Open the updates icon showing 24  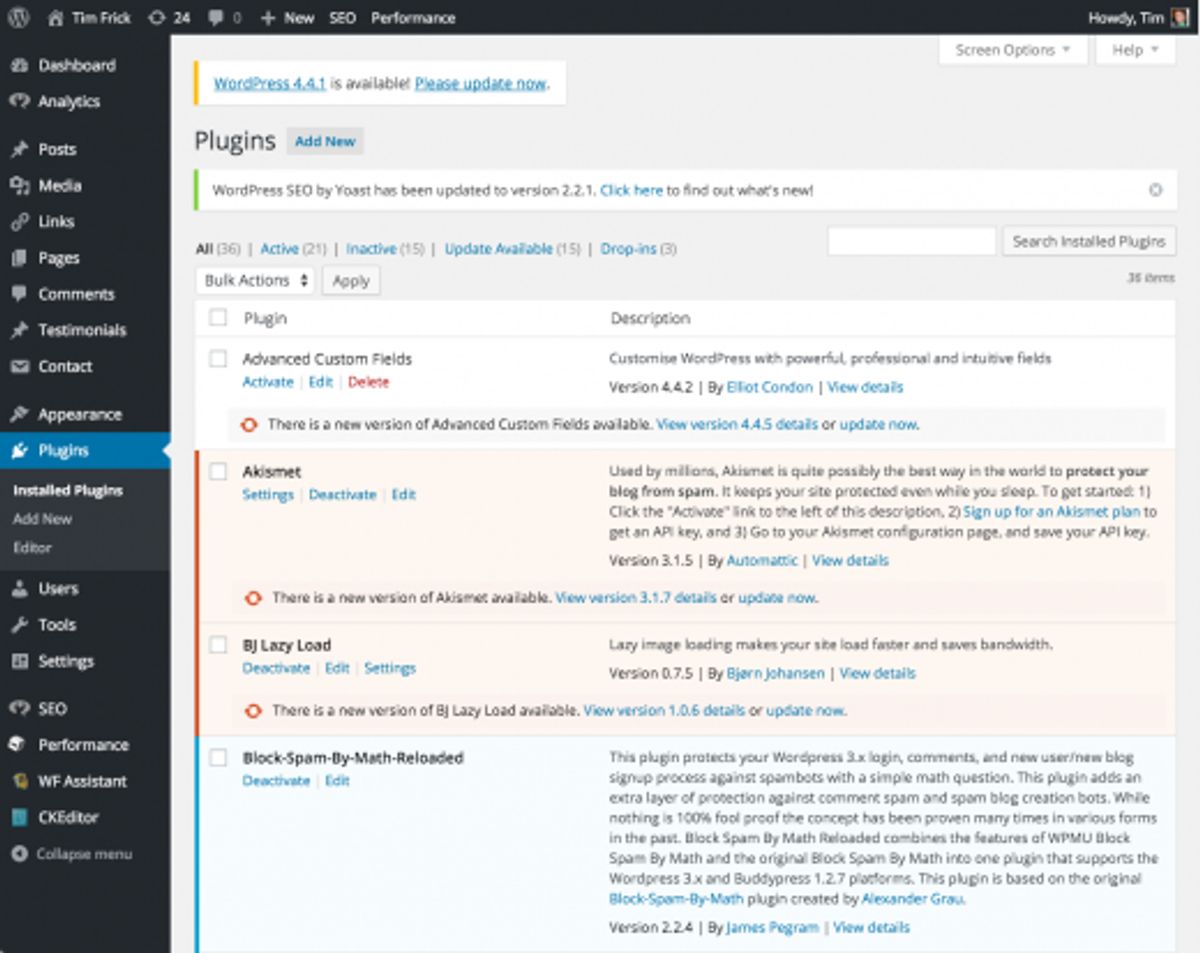tap(156, 17)
